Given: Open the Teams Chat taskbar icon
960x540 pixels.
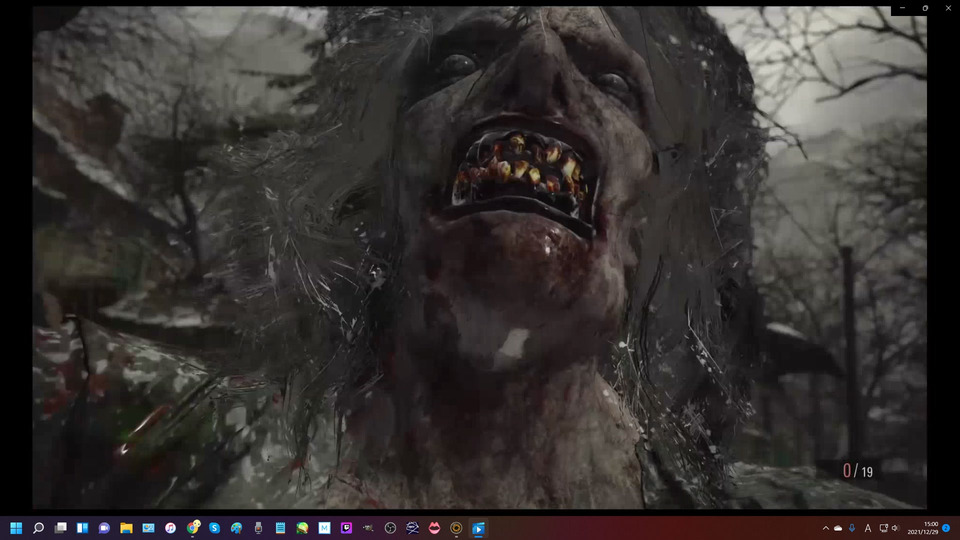Looking at the screenshot, I should (104, 528).
